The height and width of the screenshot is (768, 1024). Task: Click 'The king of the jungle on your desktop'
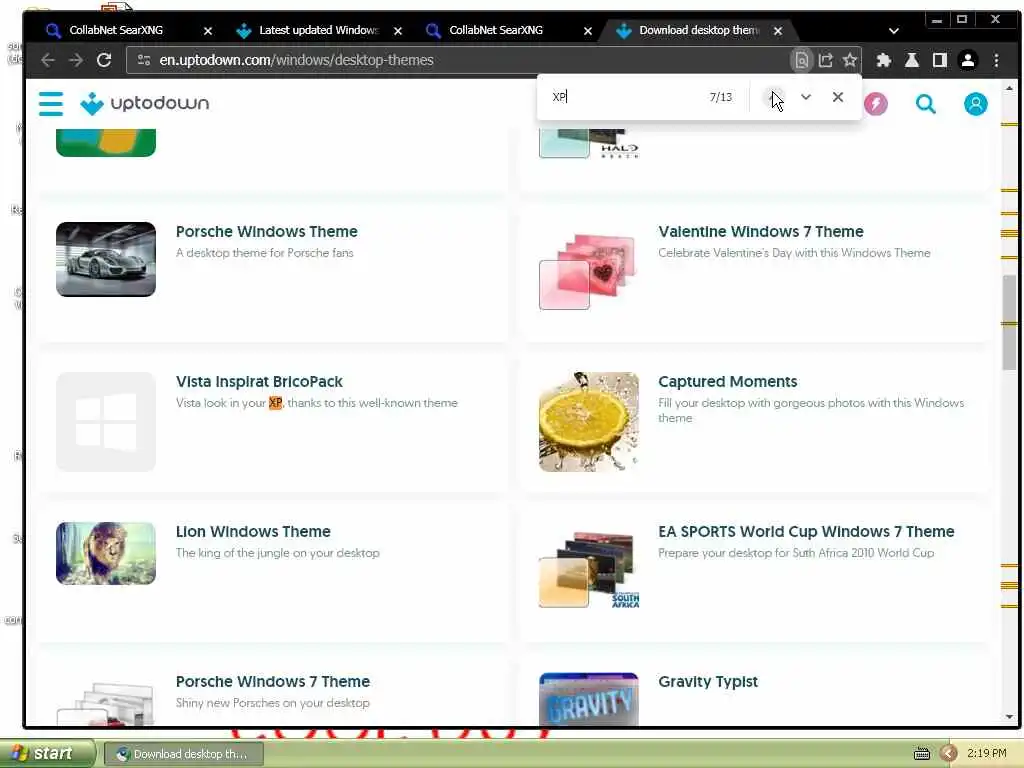278,553
